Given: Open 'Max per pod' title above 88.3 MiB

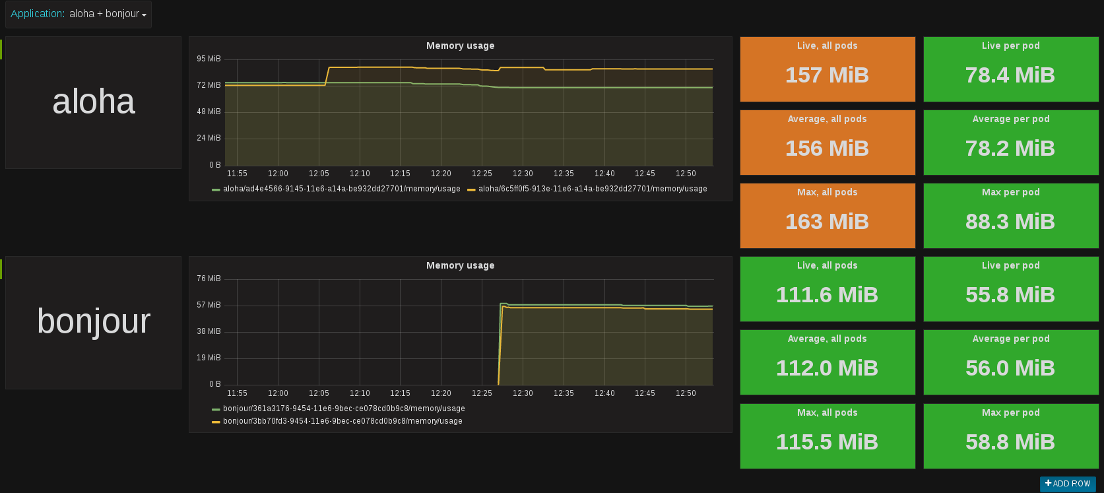Looking at the screenshot, I should pyautogui.click(x=1010, y=192).
